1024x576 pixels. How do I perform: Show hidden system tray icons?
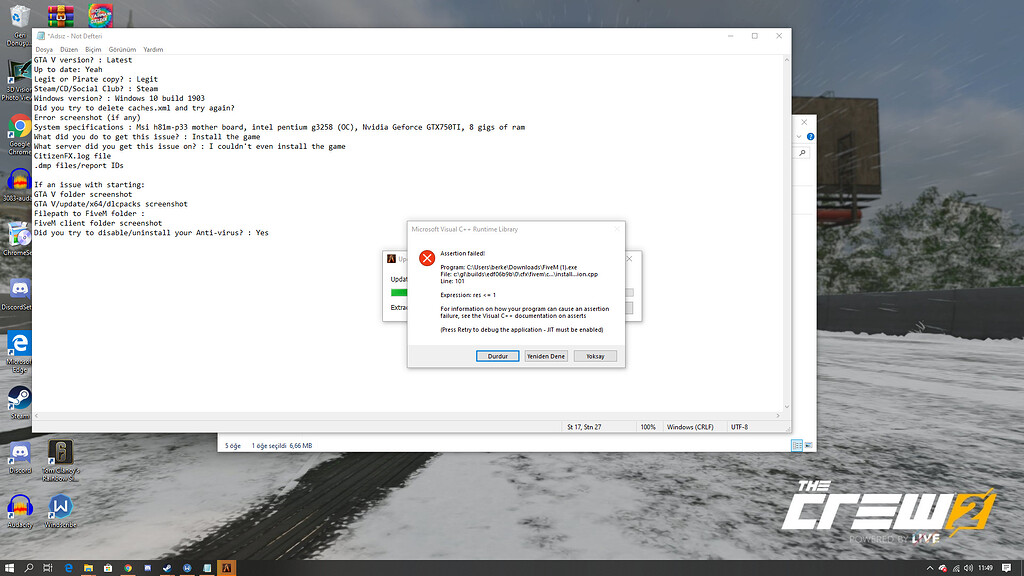[x=930, y=568]
